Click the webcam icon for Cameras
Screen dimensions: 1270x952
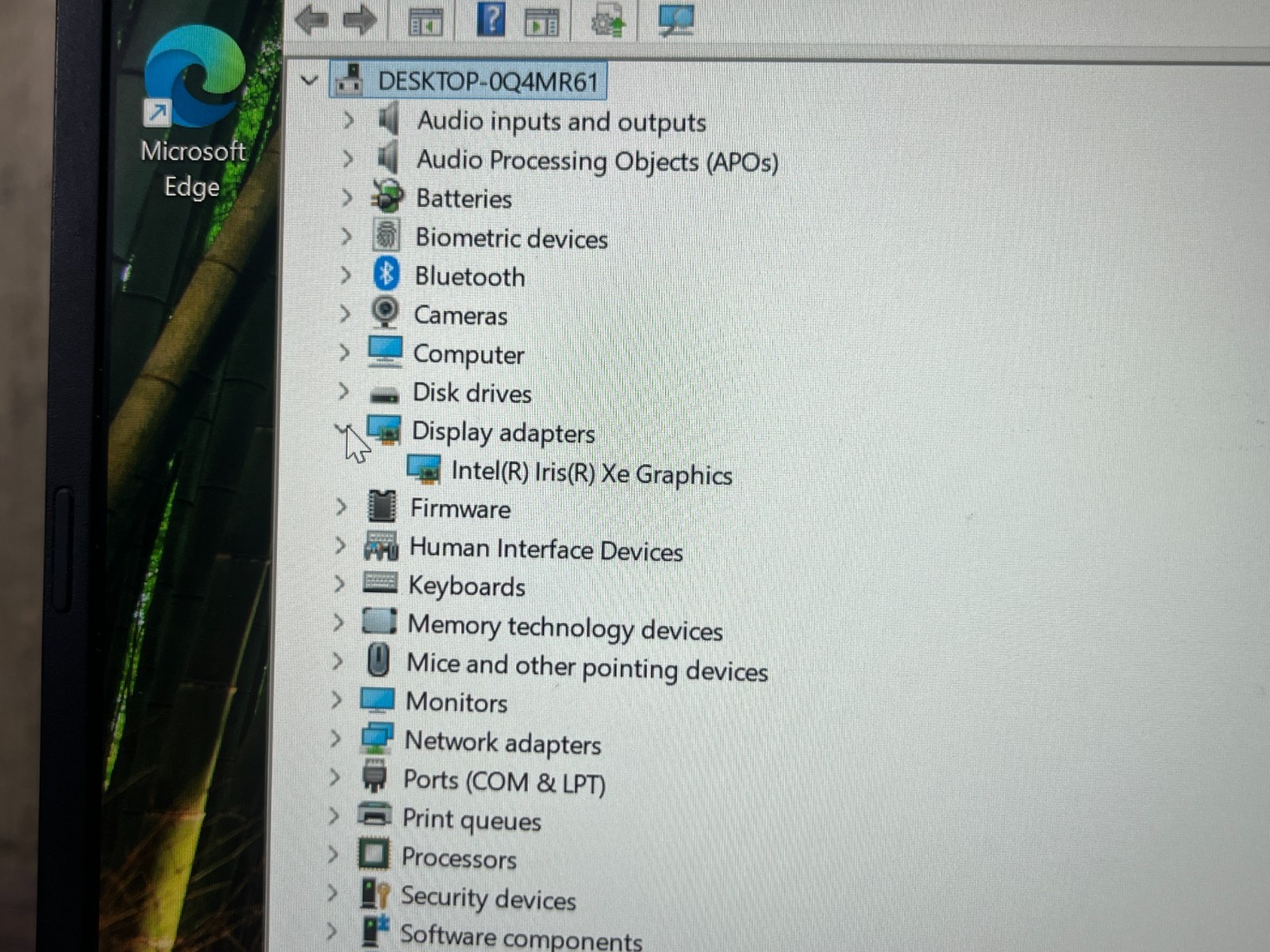click(386, 312)
